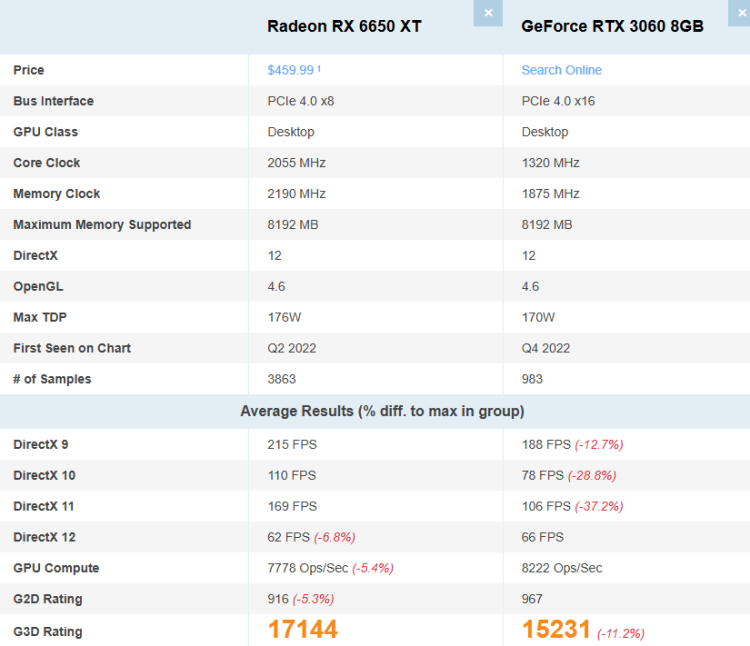
Task: Select the GeForce RTX 3060 8GB heading
Action: (612, 26)
